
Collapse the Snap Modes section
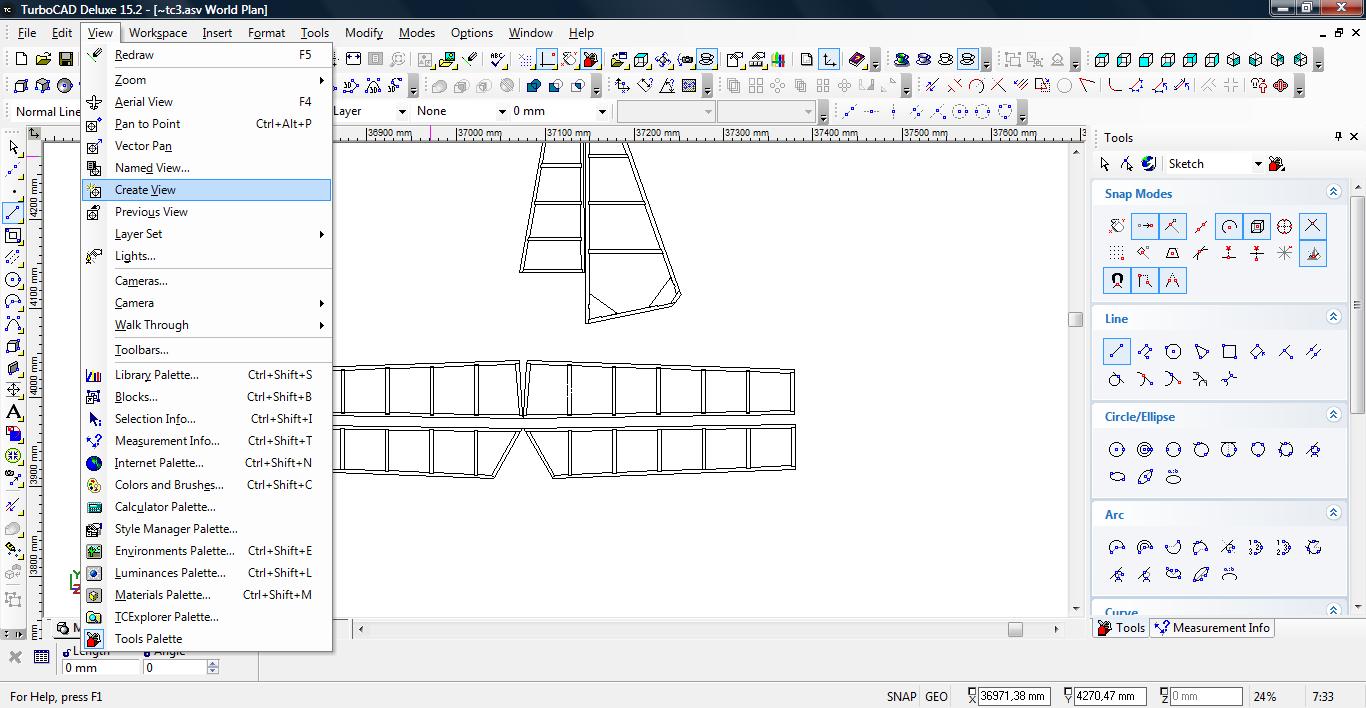[x=1333, y=192]
